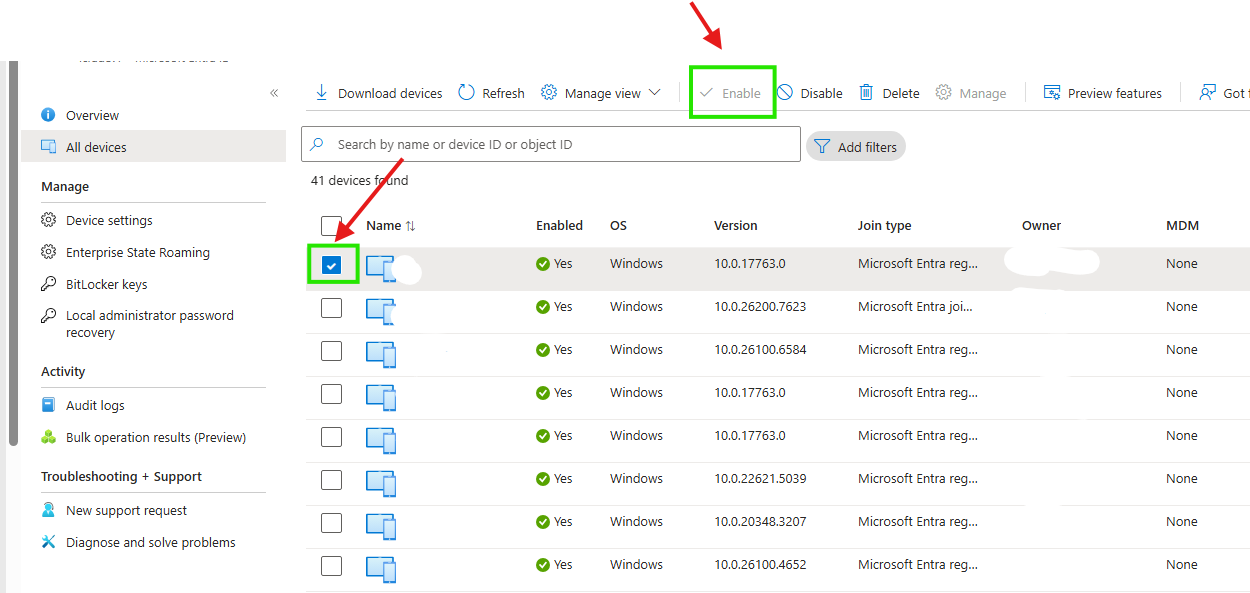1250x593 pixels.
Task: Check the checkbox for version 10.0.26100.4652 device
Action: [331, 566]
